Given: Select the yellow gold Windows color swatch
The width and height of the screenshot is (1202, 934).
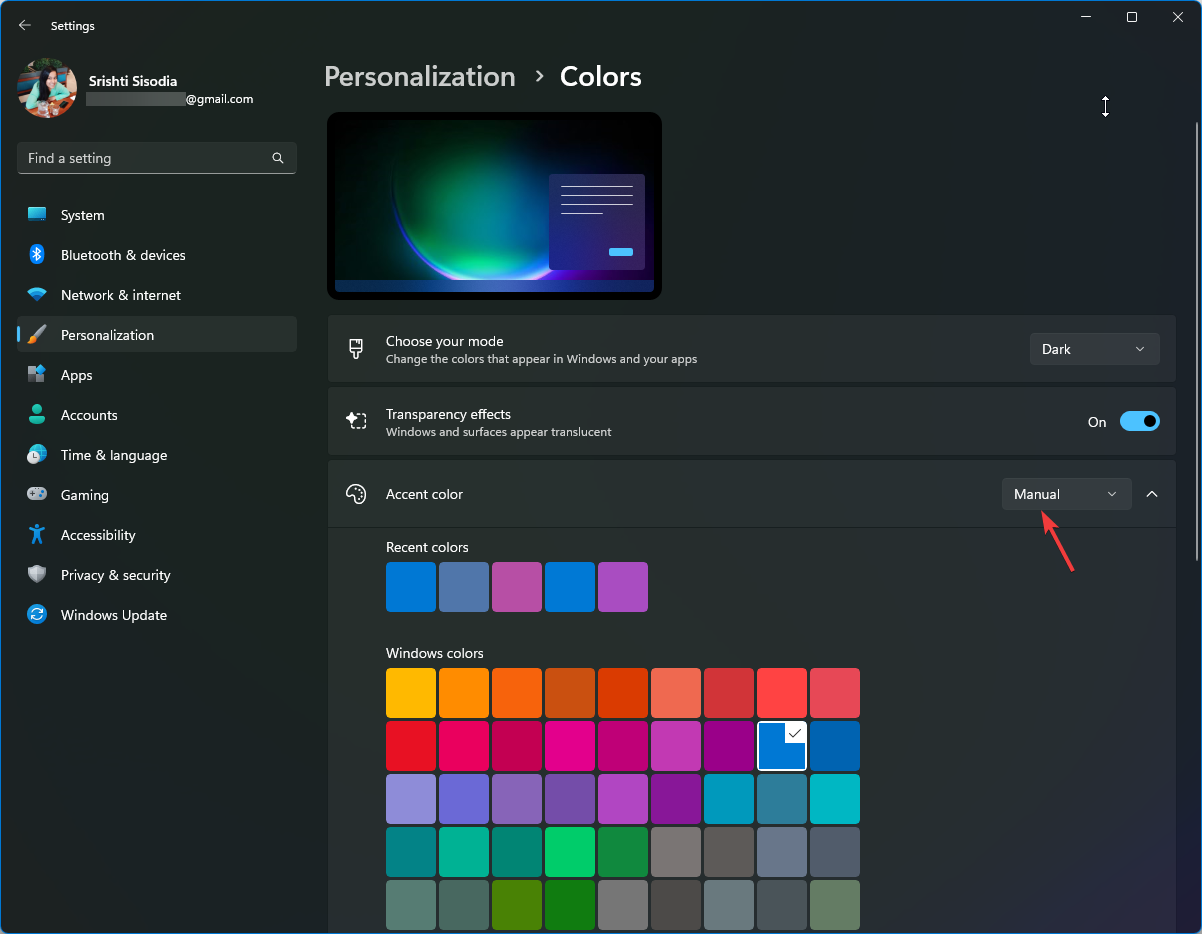Looking at the screenshot, I should click(411, 693).
